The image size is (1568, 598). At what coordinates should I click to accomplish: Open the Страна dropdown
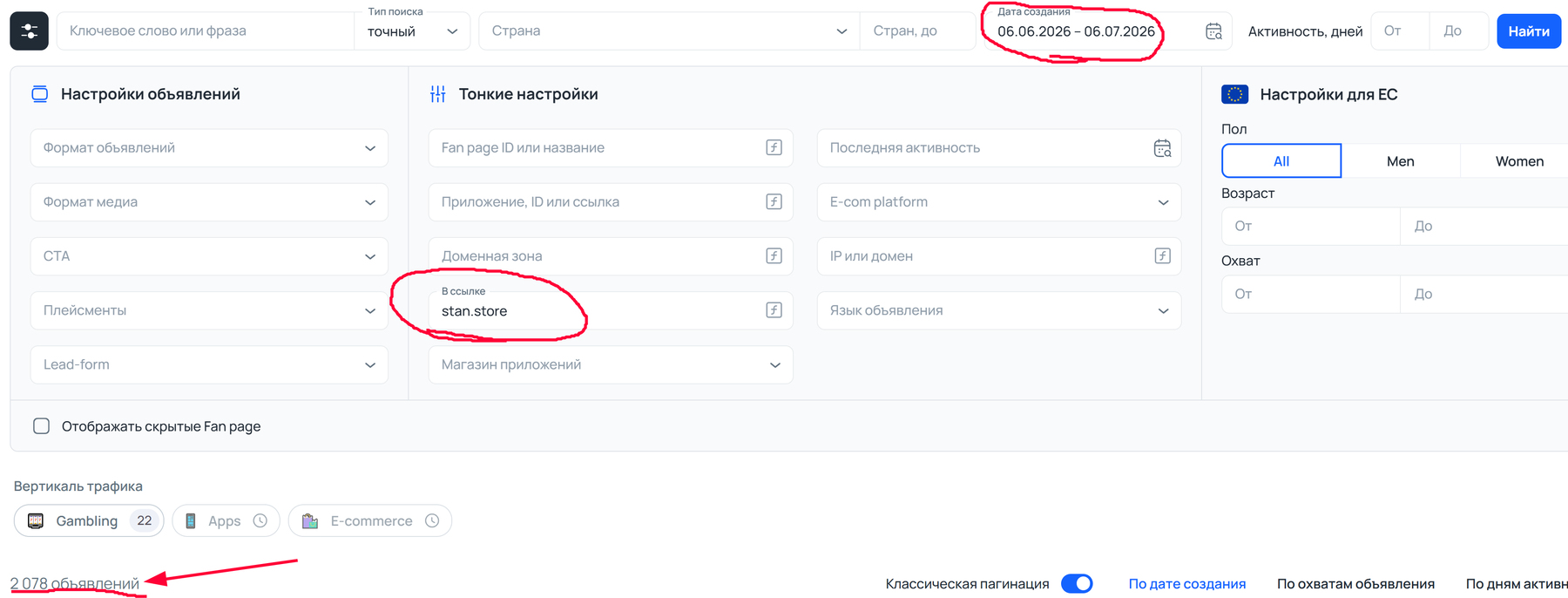tap(669, 31)
